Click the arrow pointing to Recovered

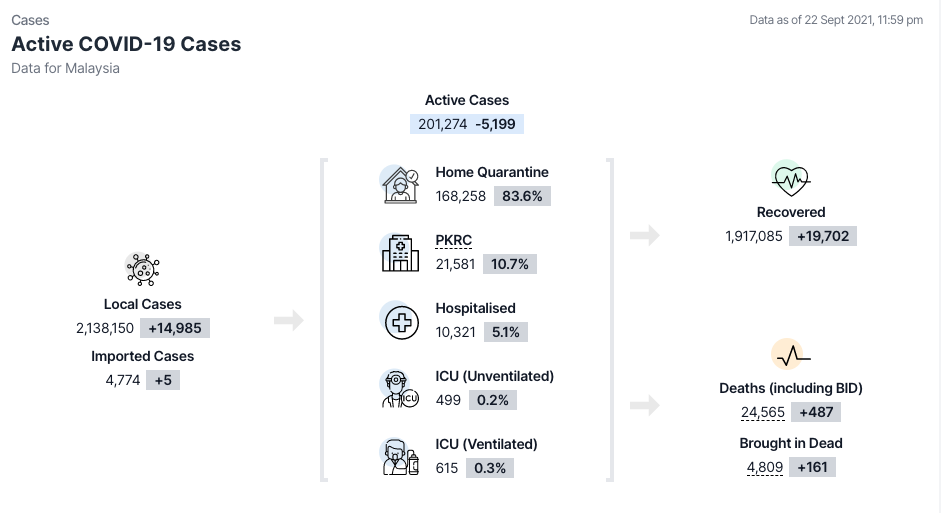(645, 236)
